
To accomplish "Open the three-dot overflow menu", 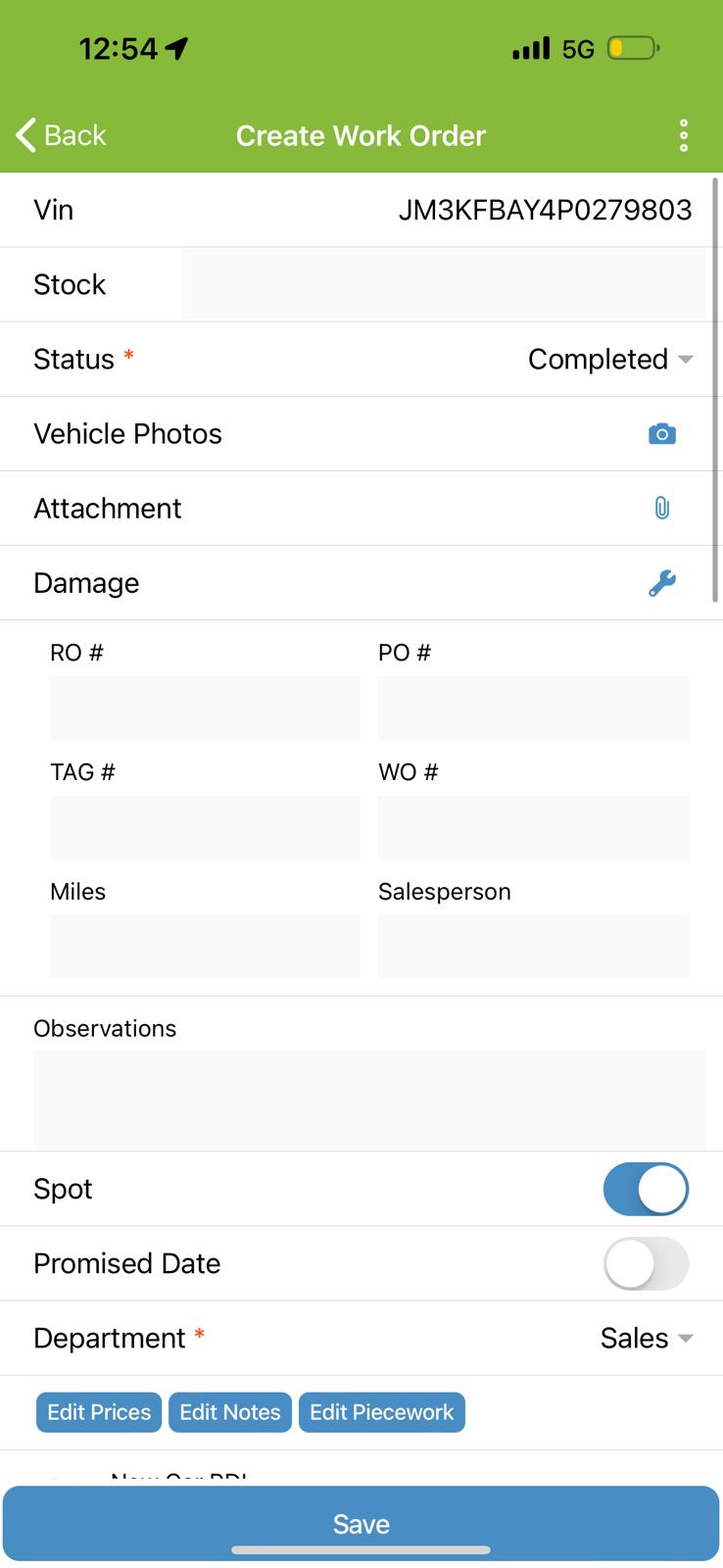I will click(684, 135).
